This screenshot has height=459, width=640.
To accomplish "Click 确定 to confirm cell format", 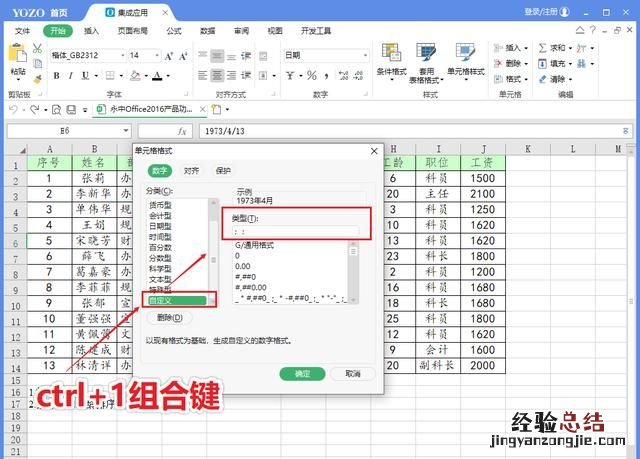I will (x=302, y=374).
